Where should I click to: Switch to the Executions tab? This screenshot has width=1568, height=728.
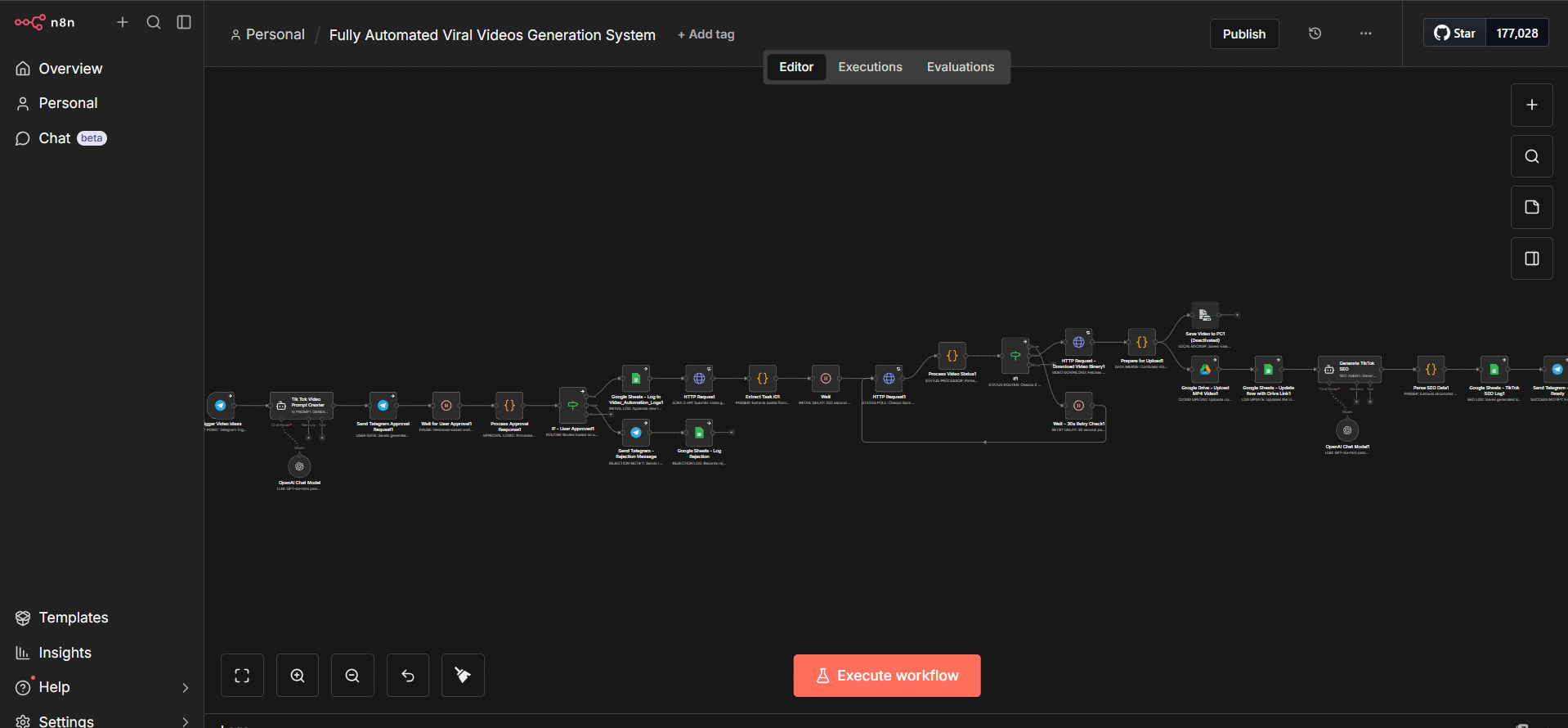click(x=870, y=67)
